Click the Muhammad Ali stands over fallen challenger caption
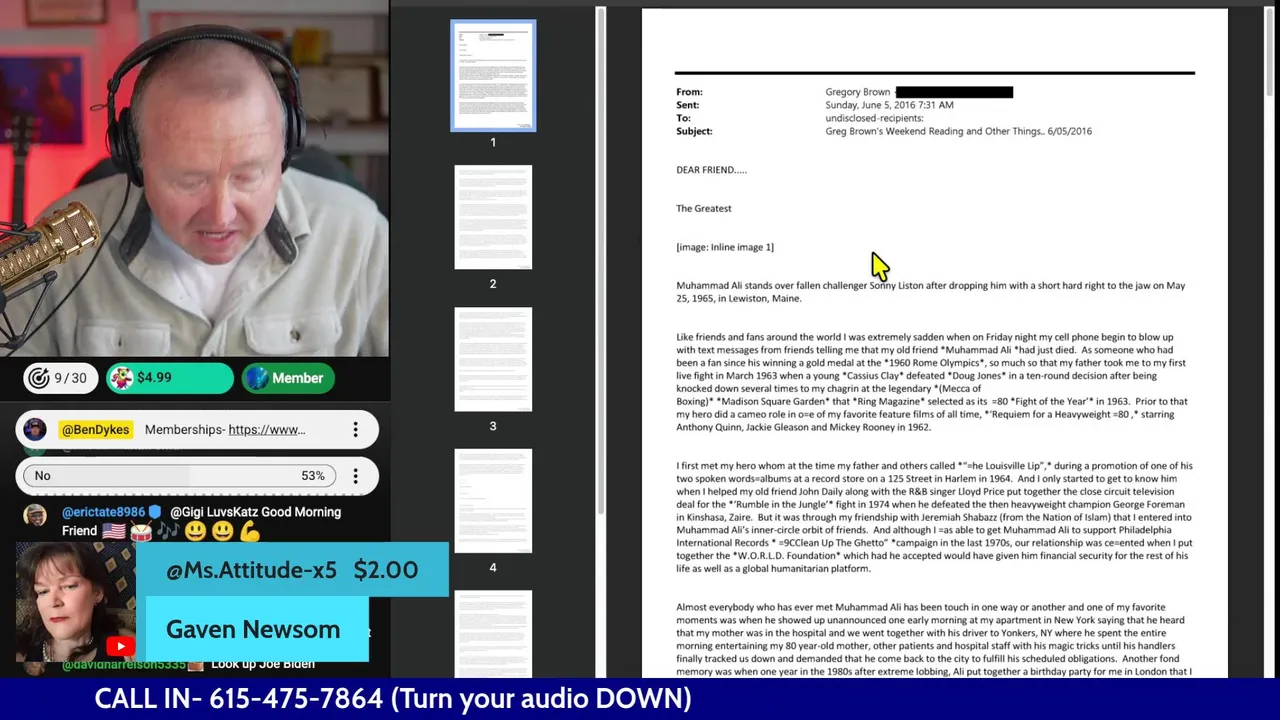The width and height of the screenshot is (1280, 720). click(x=930, y=292)
